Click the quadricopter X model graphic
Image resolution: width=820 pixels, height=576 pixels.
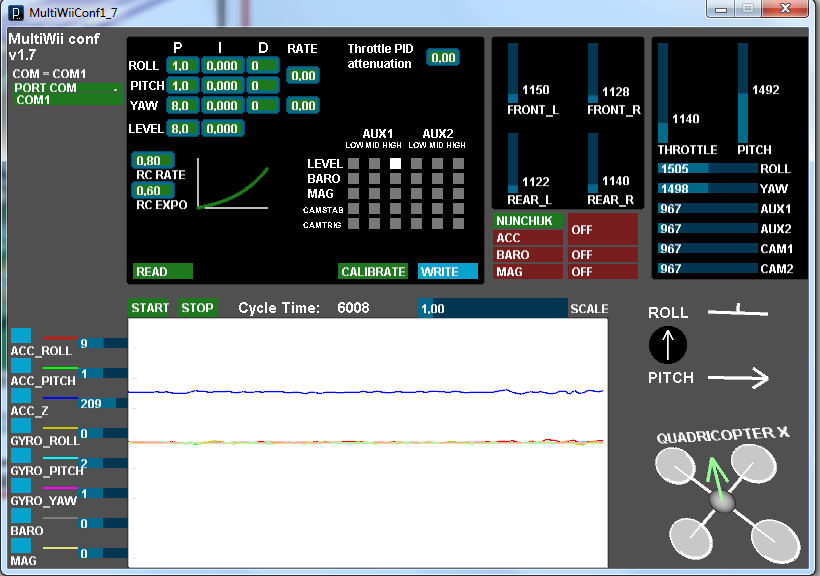click(727, 502)
